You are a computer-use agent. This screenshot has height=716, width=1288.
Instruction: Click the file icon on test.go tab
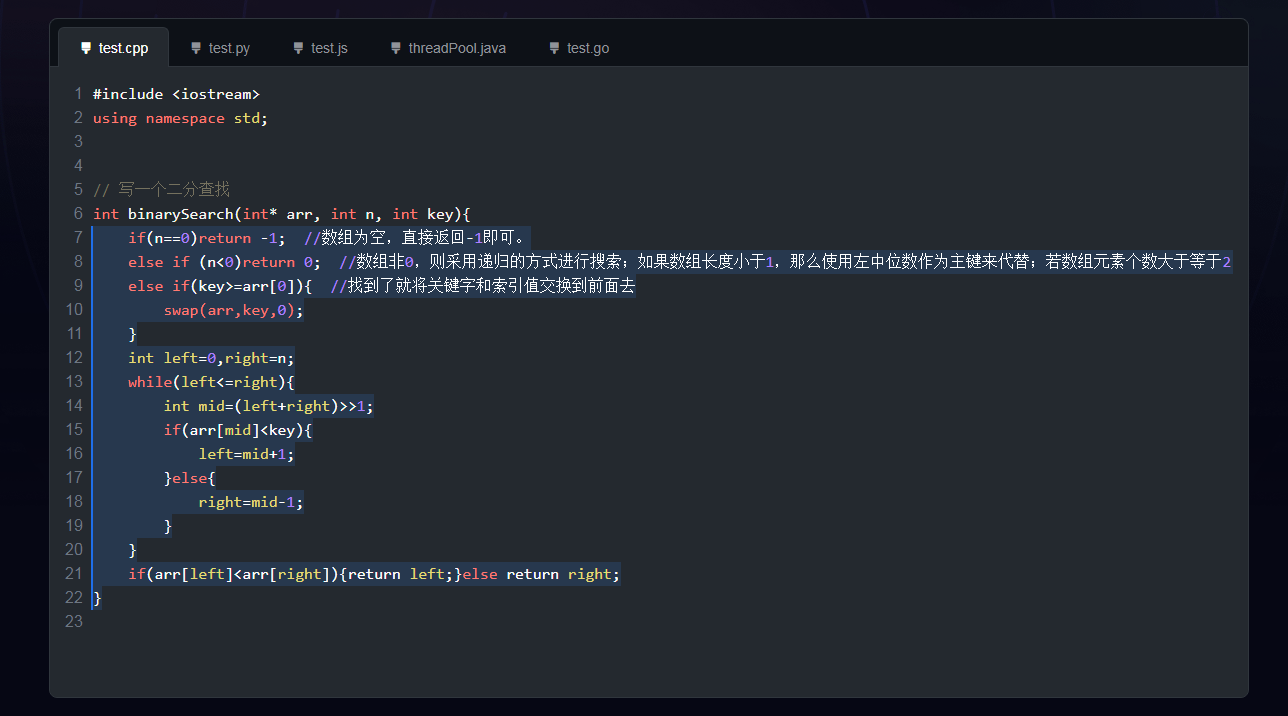click(x=554, y=48)
